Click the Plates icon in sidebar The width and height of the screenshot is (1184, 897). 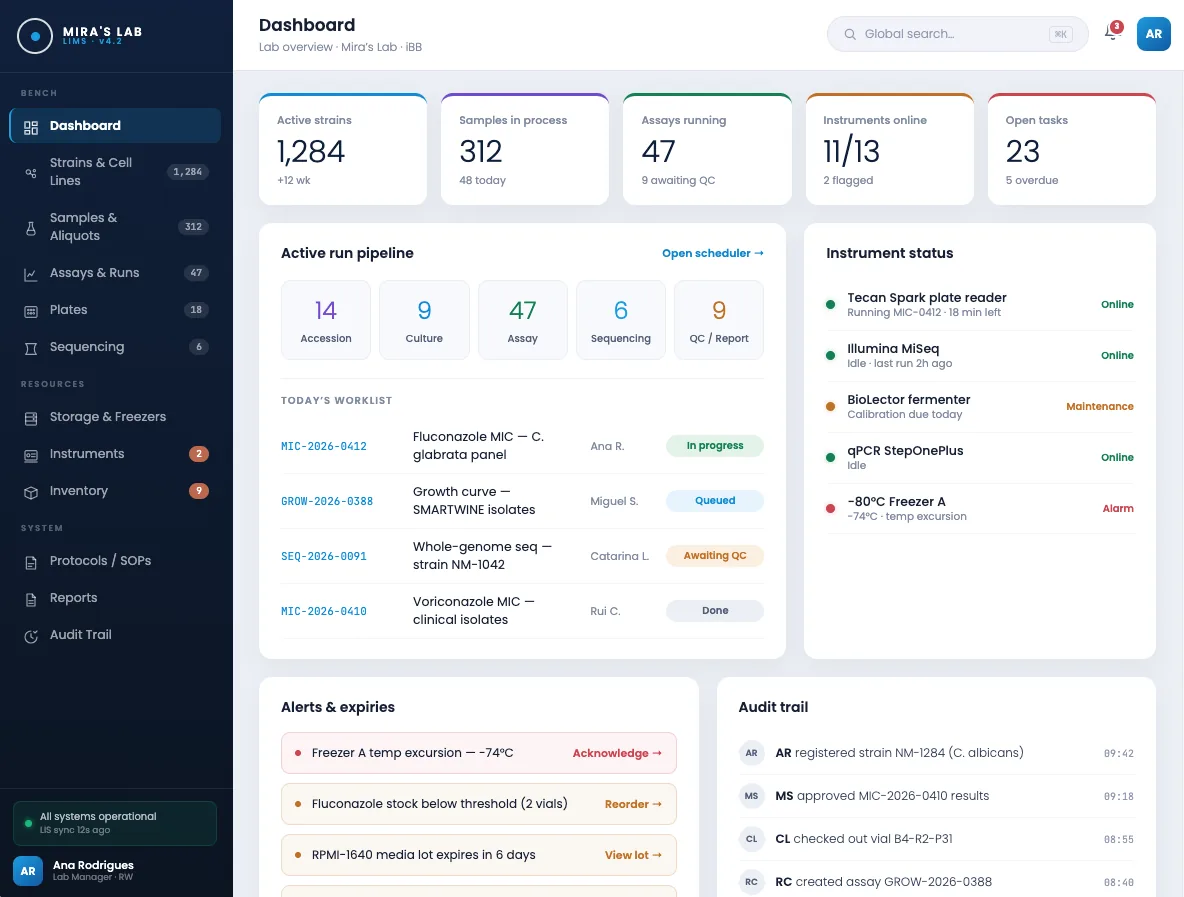31,311
